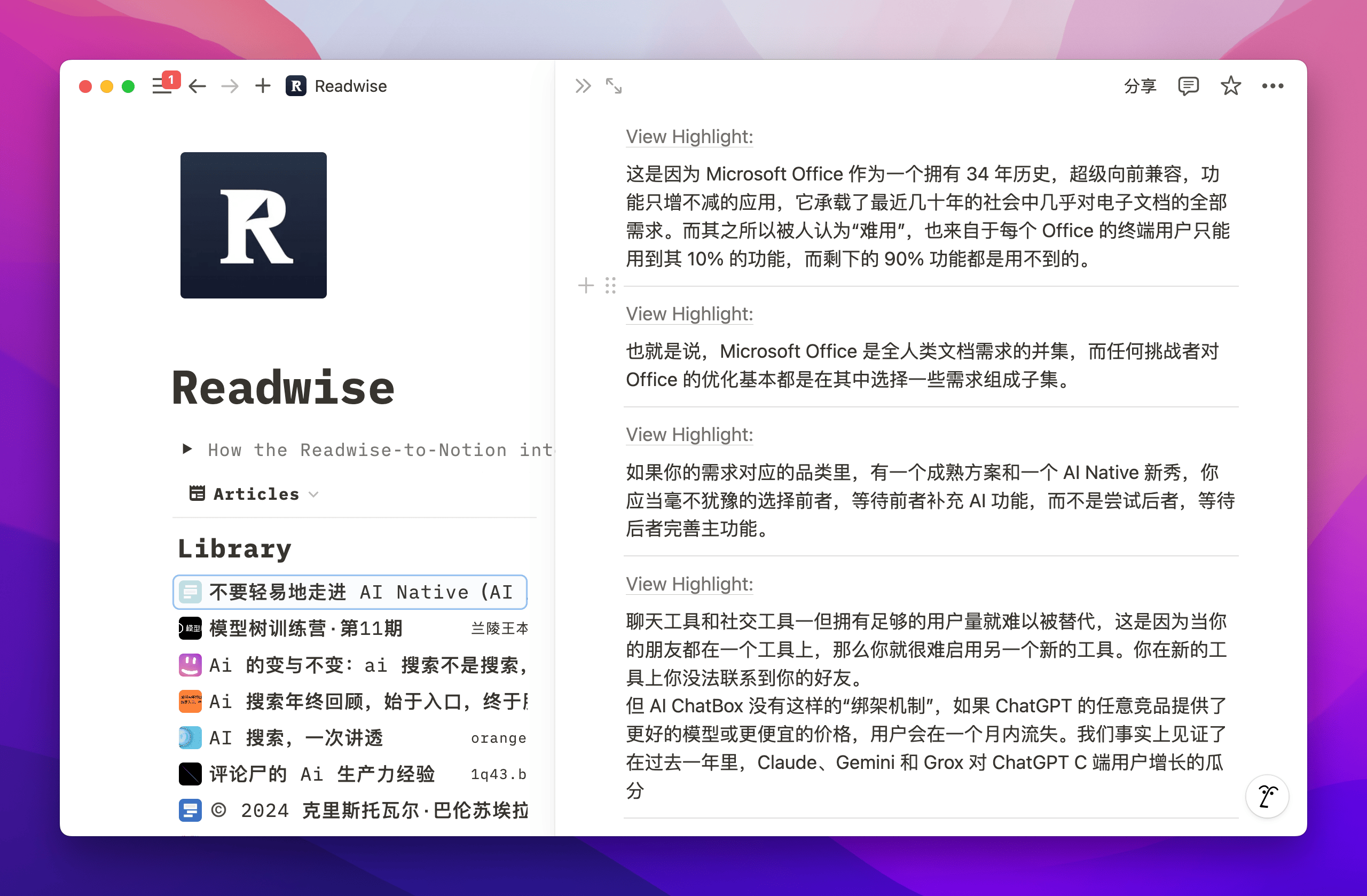
Task: Expand the How the Readwise-to-Notion toggle
Action: click(x=187, y=449)
